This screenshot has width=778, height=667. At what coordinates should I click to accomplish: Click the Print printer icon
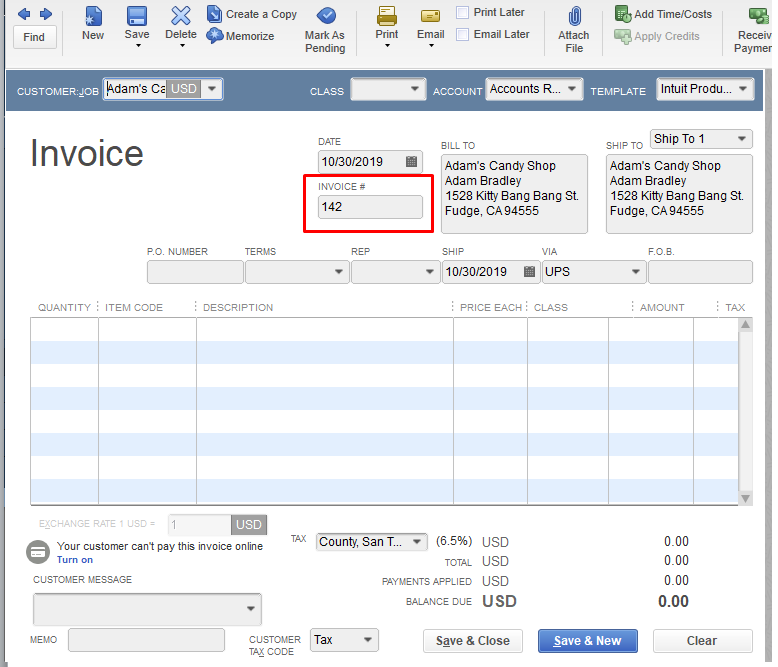coord(386,16)
